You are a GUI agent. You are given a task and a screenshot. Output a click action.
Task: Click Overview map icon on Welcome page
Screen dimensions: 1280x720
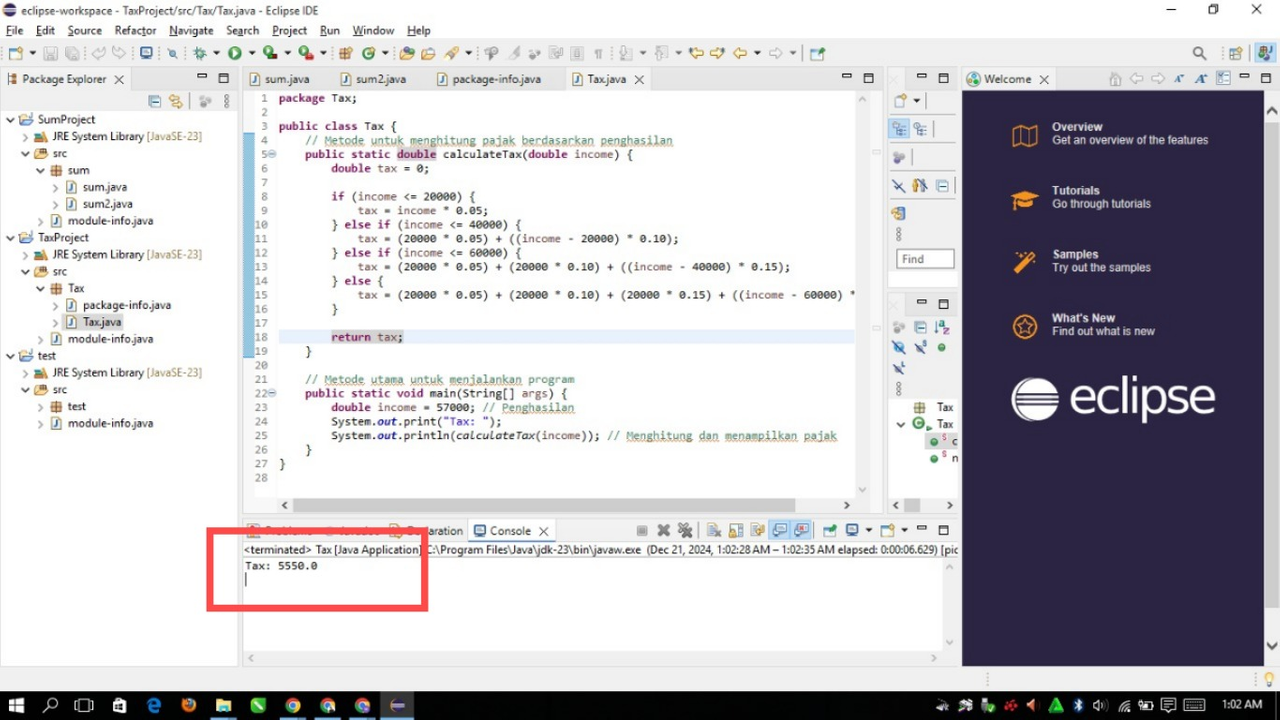1024,135
